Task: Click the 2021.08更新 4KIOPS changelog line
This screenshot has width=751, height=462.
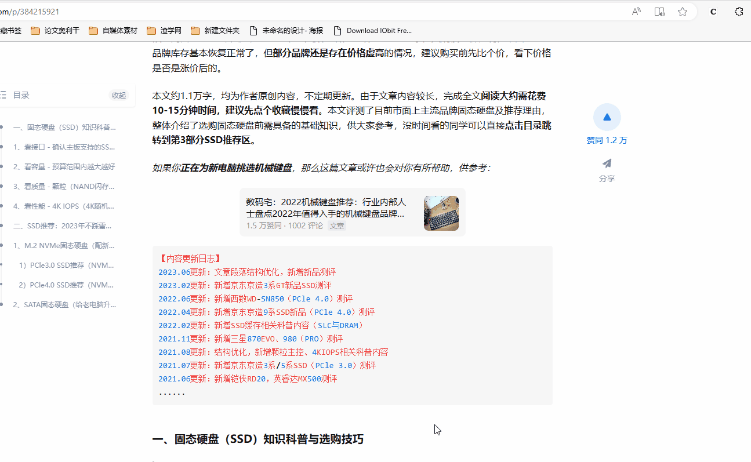Action: pyautogui.click(x=273, y=352)
